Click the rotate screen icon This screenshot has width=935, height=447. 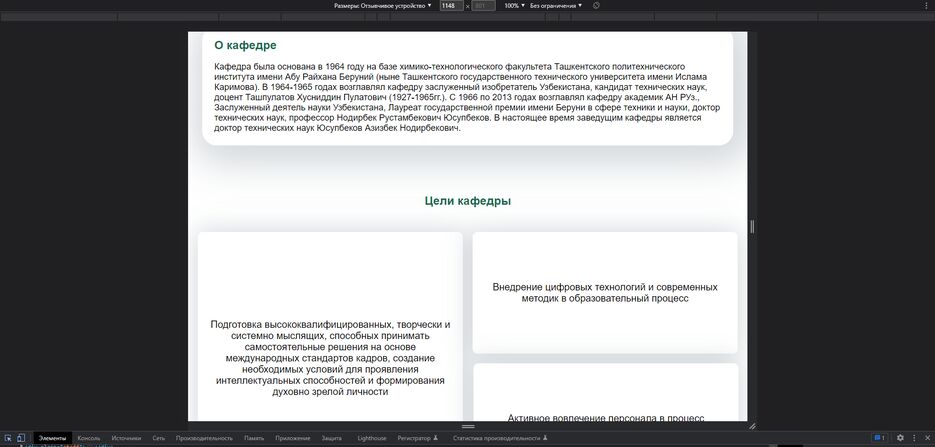596,6
